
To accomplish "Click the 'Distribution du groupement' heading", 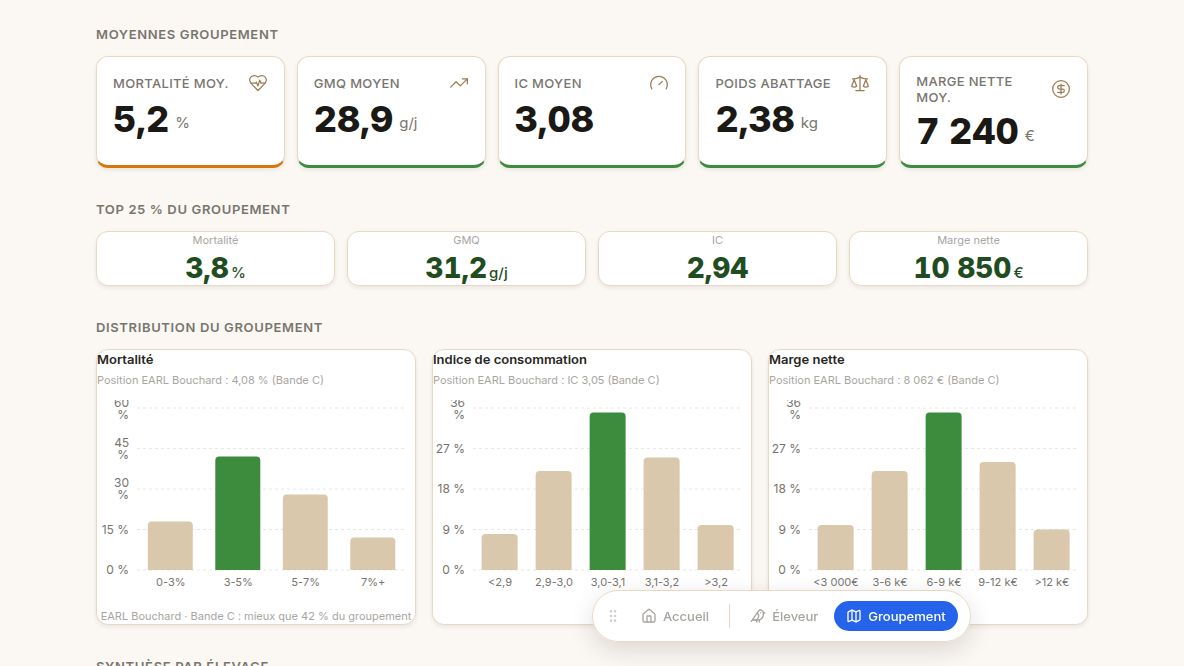I will [209, 328].
